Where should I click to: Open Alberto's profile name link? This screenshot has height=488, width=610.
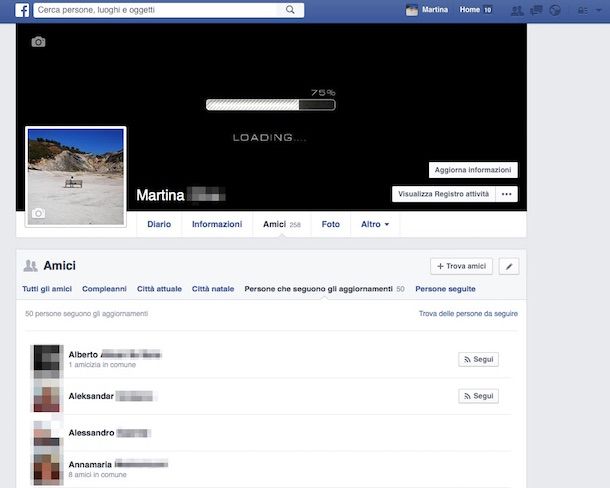pyautogui.click(x=115, y=355)
